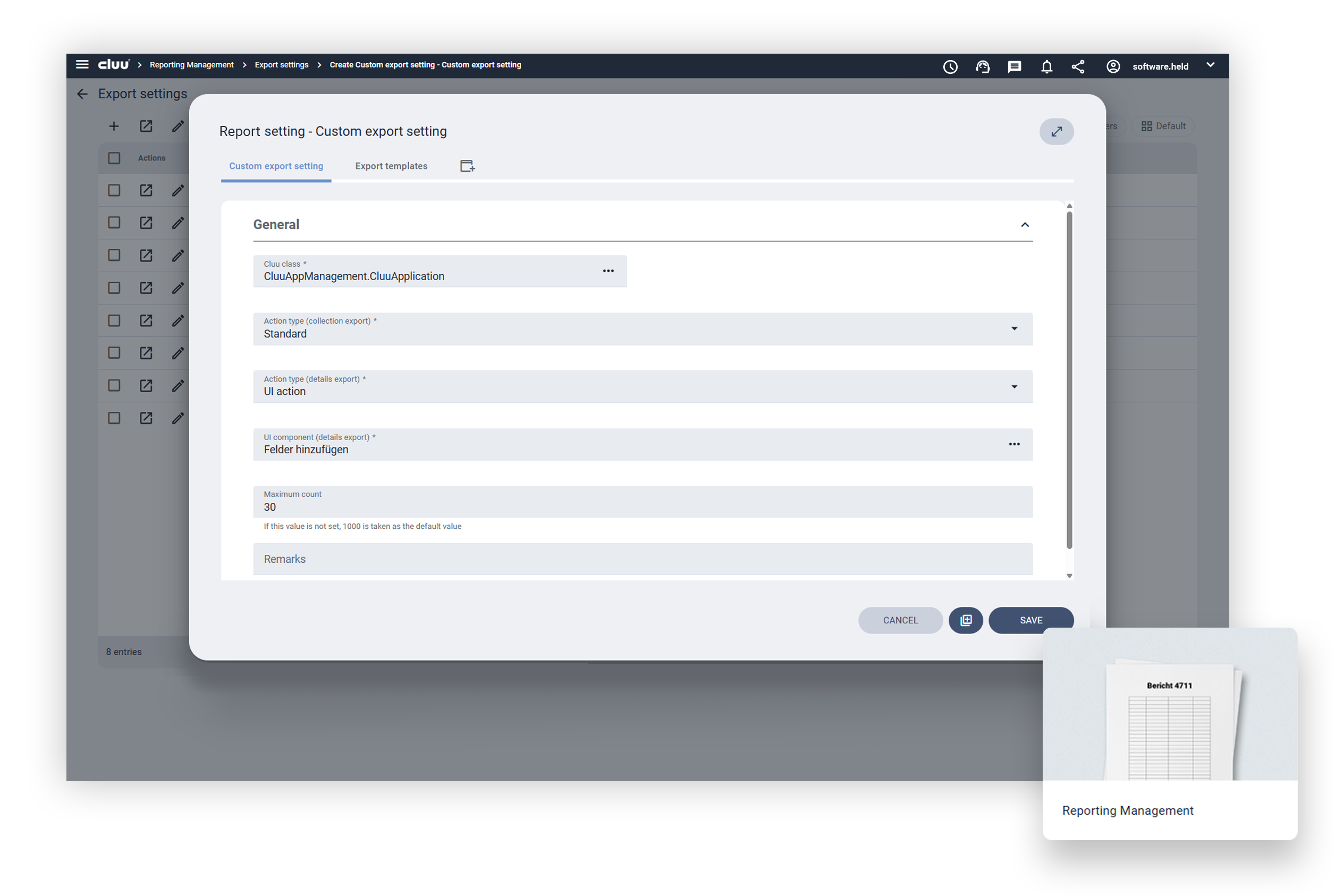This screenshot has height=896, width=1335.
Task: Collapse the General section chevron
Action: [1025, 225]
